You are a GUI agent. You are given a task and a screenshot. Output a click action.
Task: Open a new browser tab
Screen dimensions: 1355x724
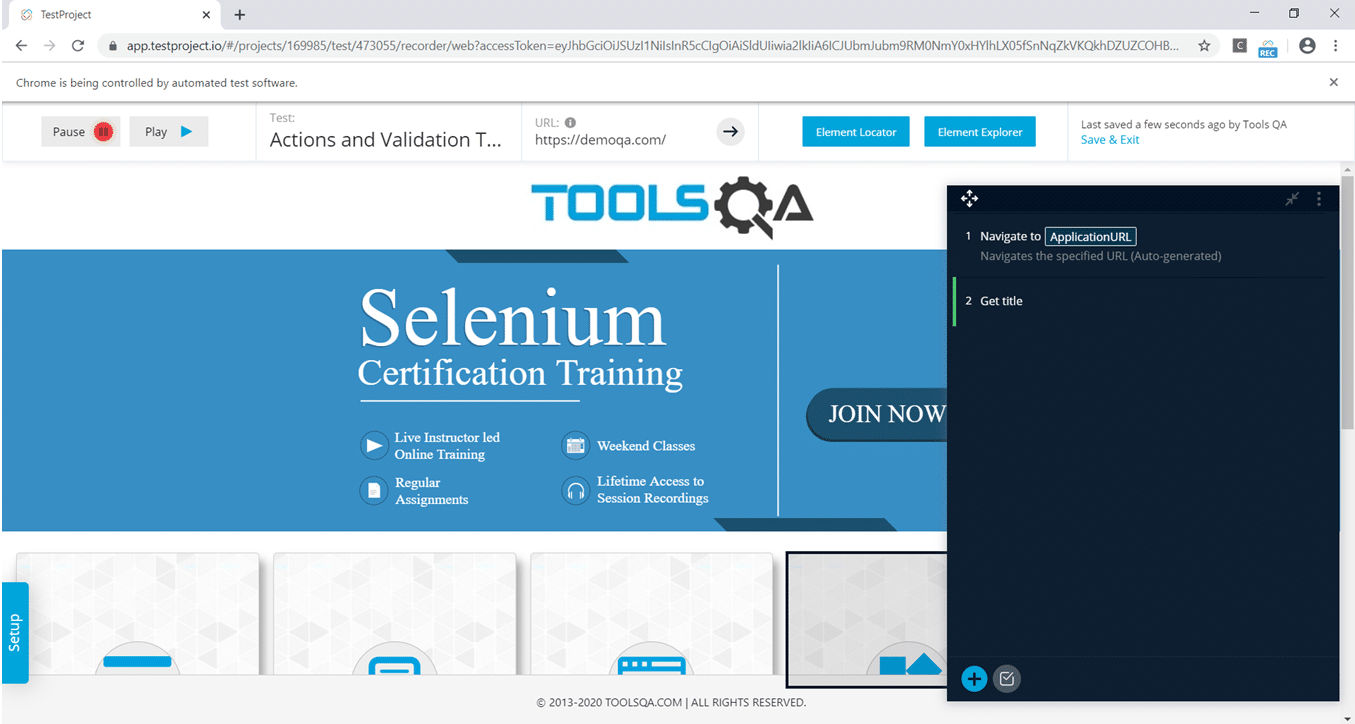(x=240, y=15)
